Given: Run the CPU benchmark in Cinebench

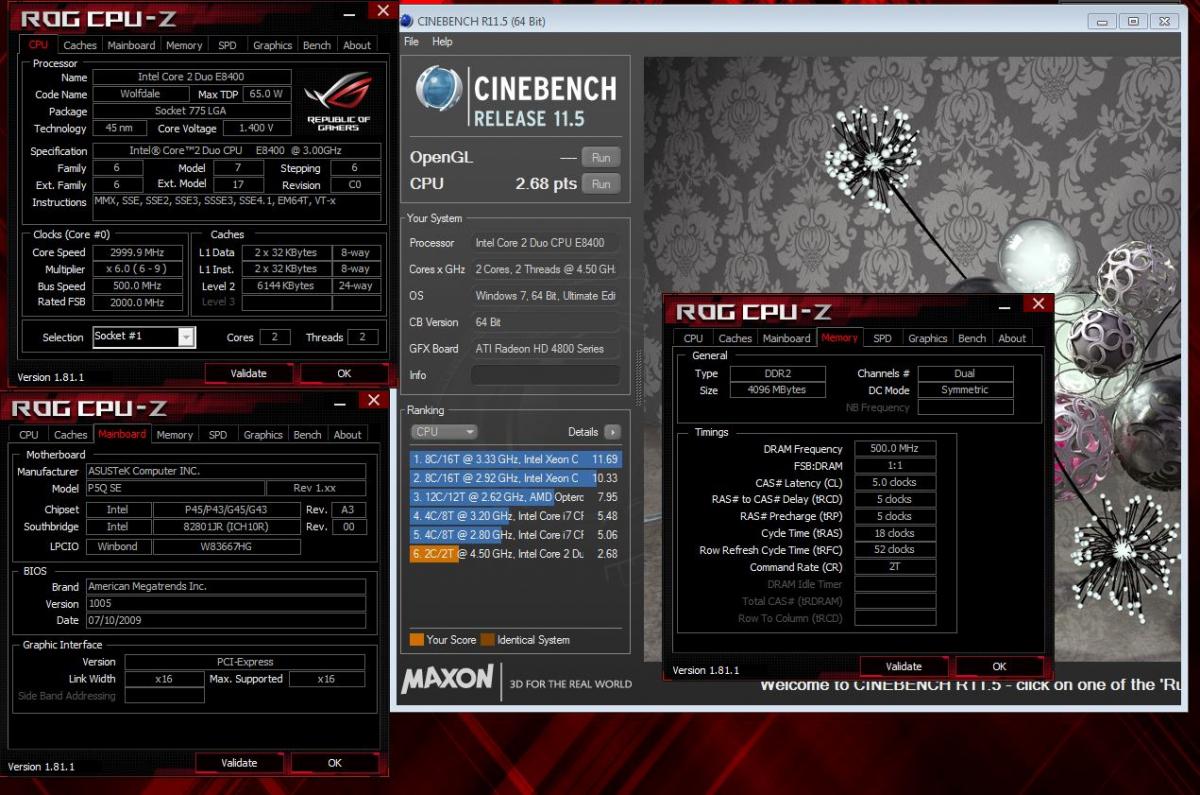Looking at the screenshot, I should (x=601, y=184).
